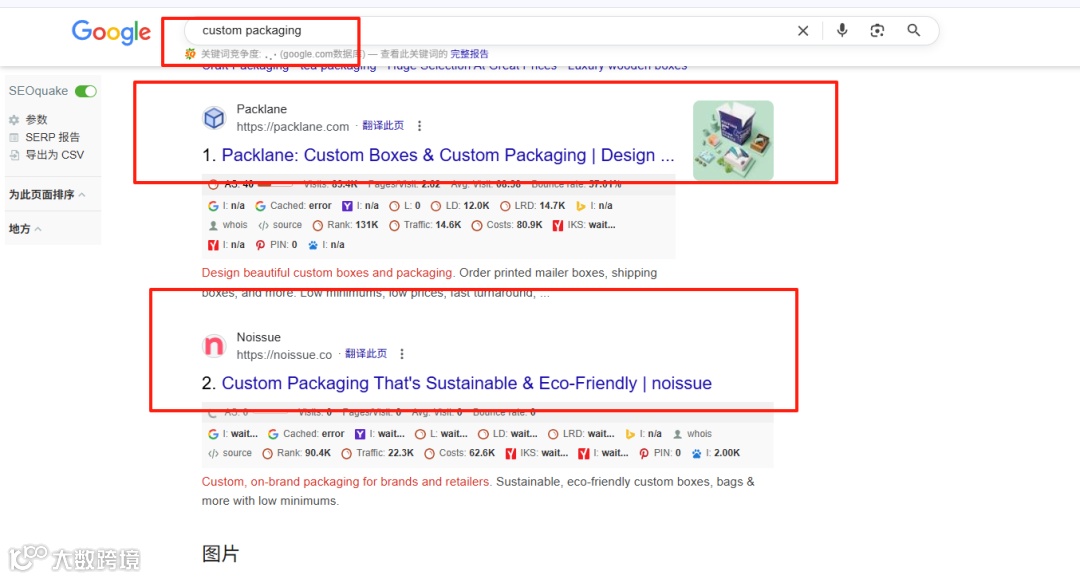Click Noissue LD: wait... parameter
This screenshot has height=579, width=1080.
coord(508,434)
